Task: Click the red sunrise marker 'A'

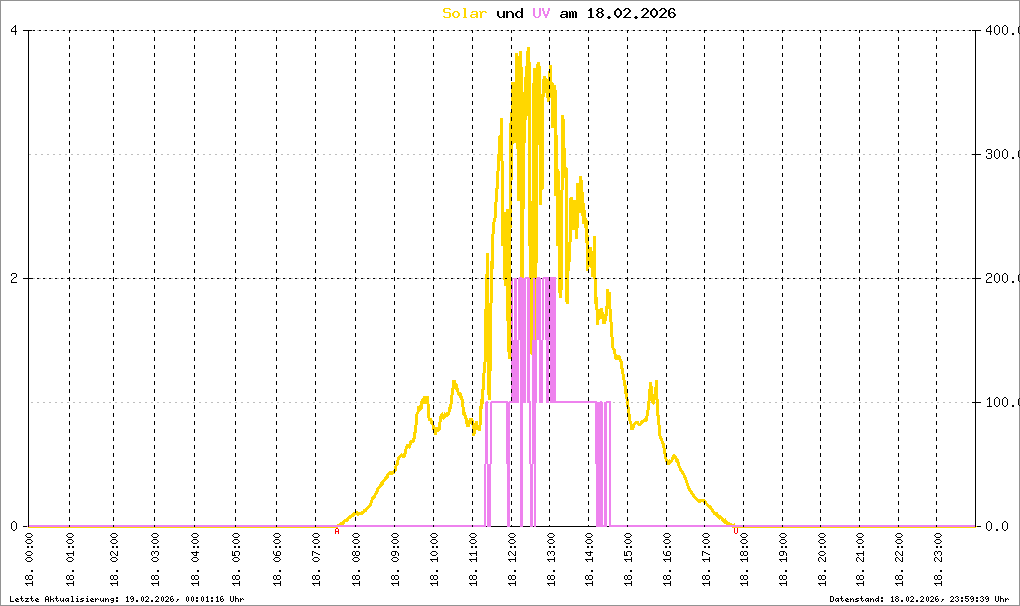Action: [x=337, y=532]
